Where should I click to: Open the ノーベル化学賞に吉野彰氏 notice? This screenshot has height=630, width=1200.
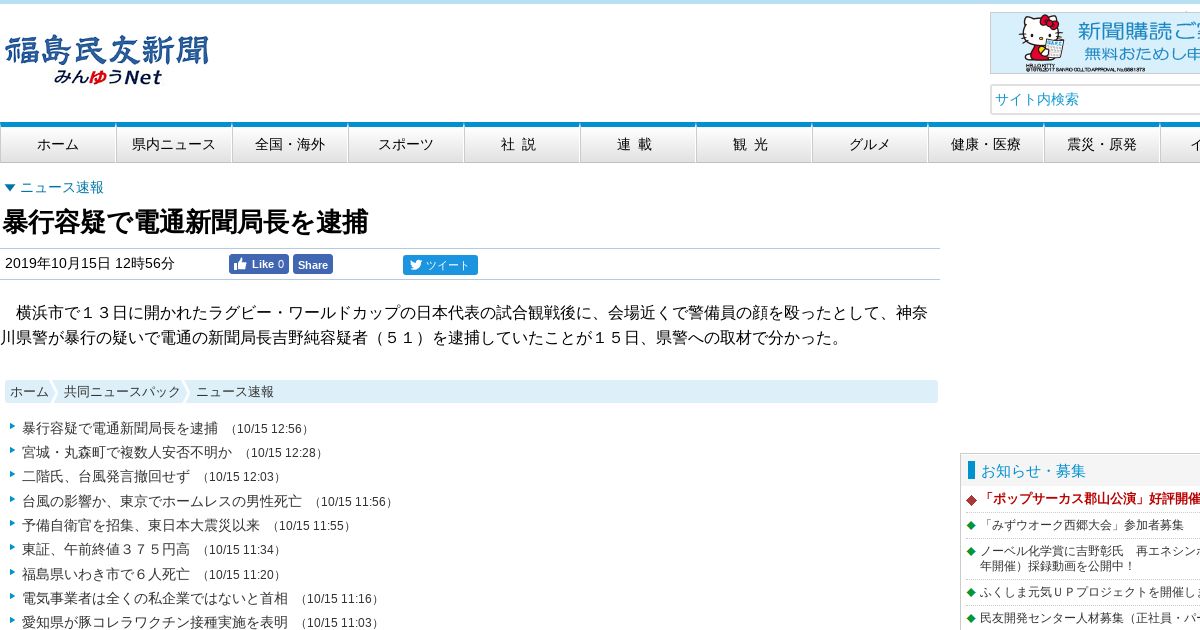point(1089,558)
